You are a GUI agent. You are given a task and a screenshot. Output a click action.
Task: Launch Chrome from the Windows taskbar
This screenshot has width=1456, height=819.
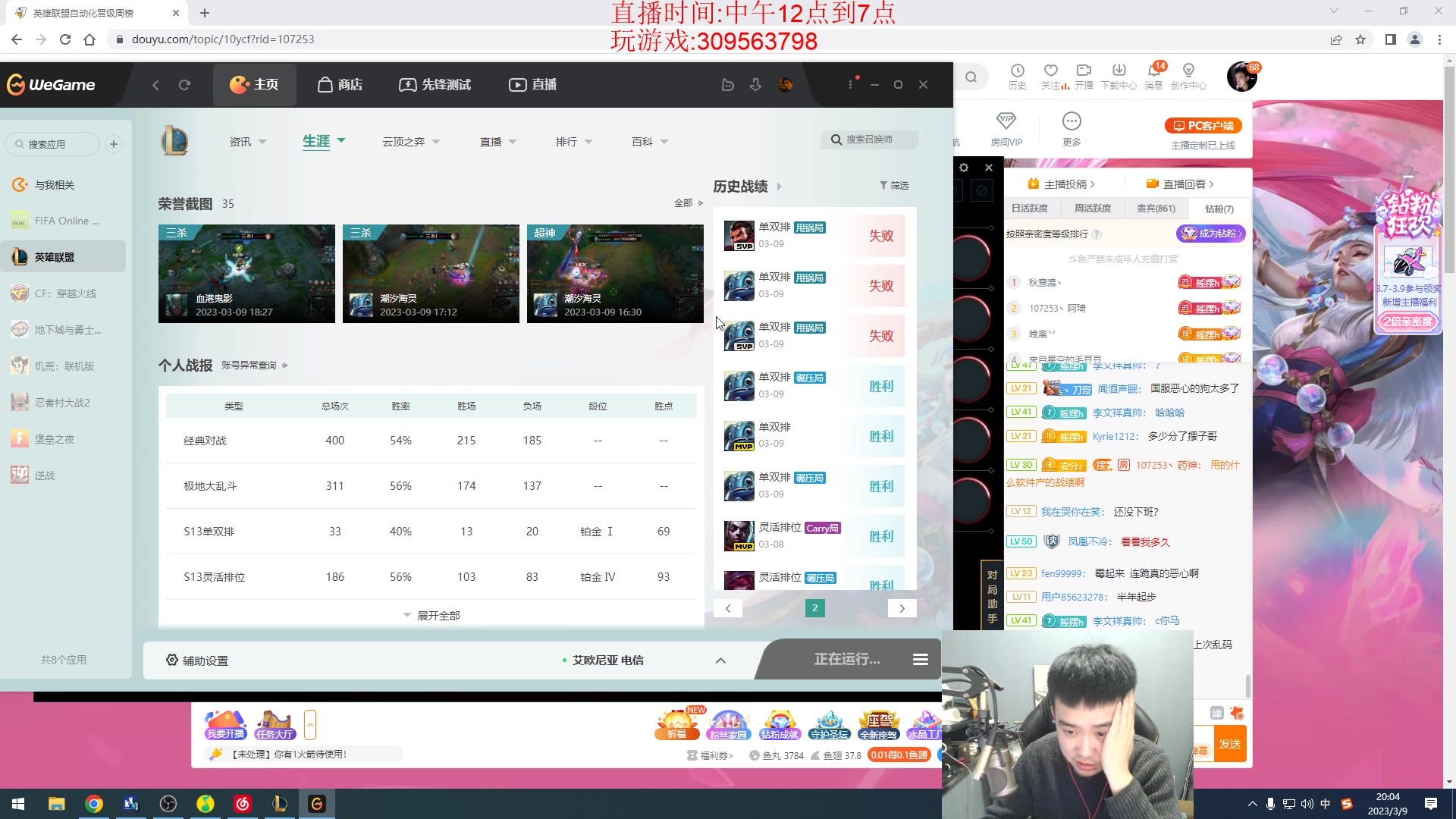pyautogui.click(x=94, y=804)
